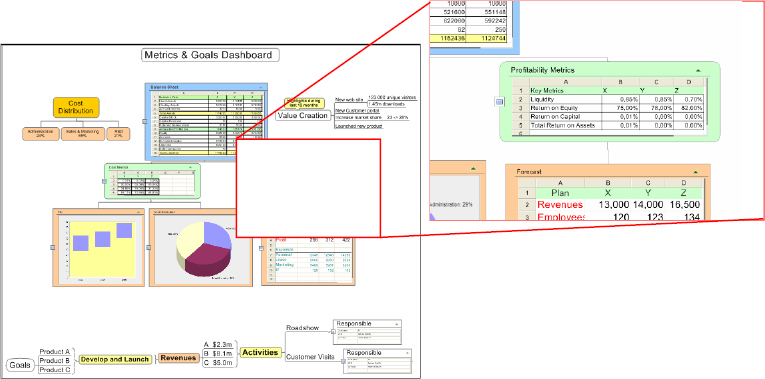Select the Product A subtopic
The image size is (765, 379).
tap(55, 351)
